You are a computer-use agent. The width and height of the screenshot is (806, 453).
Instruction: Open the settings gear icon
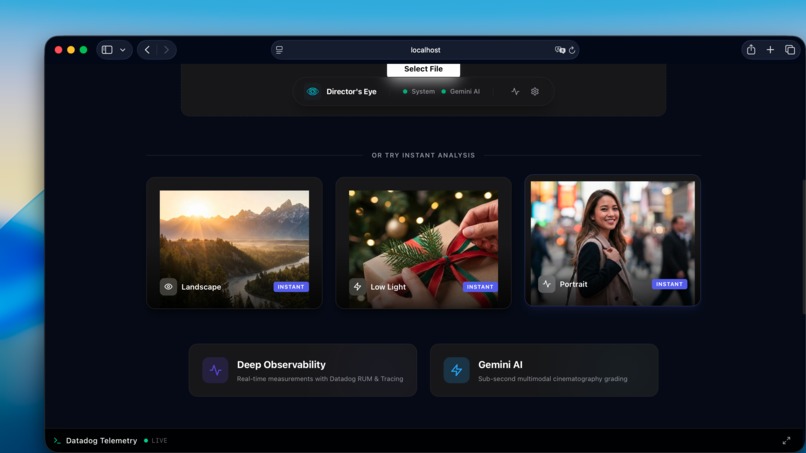[x=535, y=92]
